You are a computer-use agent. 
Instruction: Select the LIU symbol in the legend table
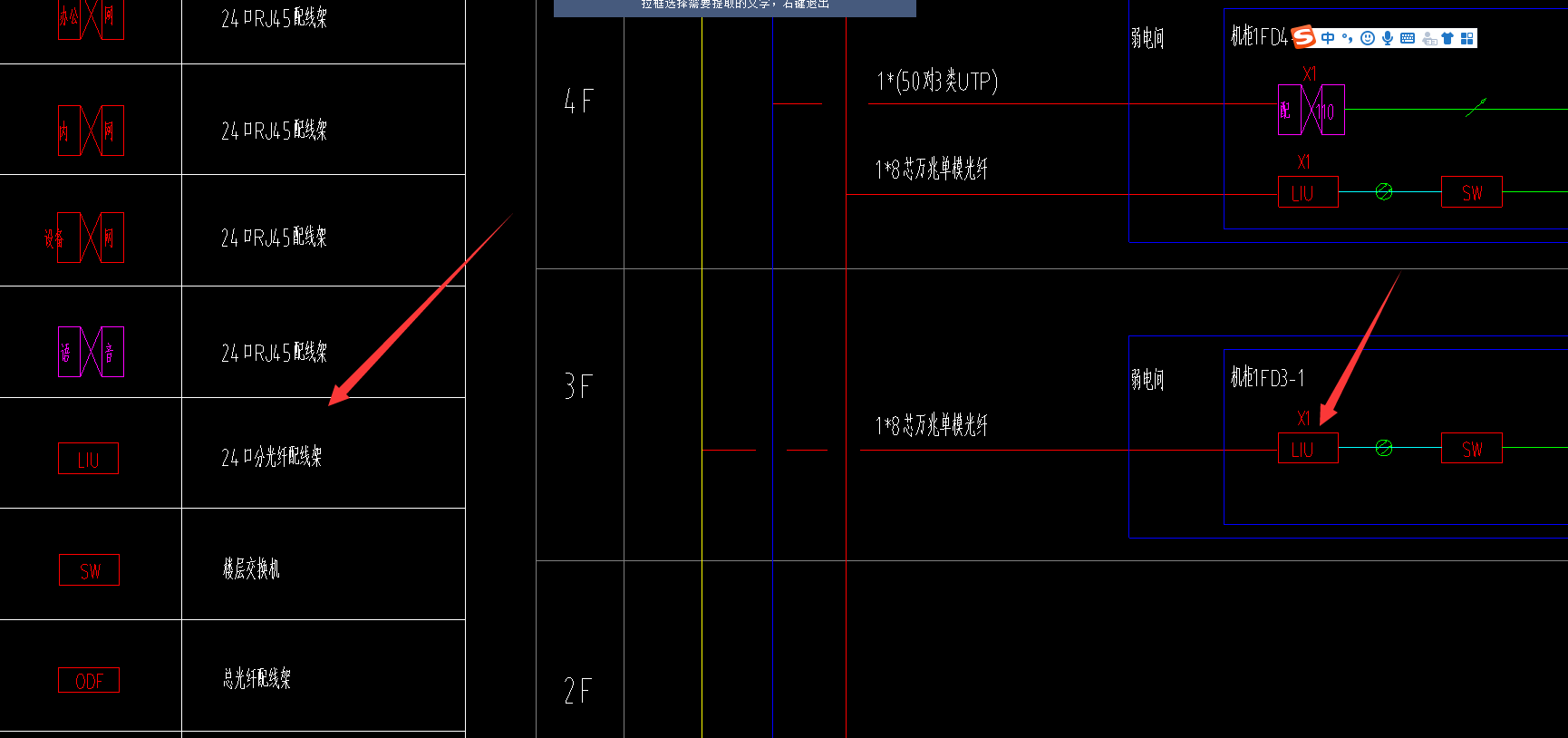88,459
